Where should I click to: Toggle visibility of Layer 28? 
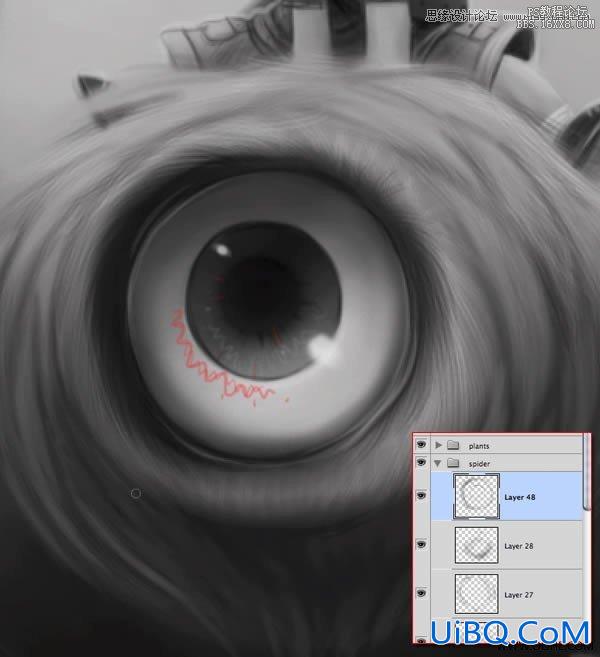click(x=421, y=544)
